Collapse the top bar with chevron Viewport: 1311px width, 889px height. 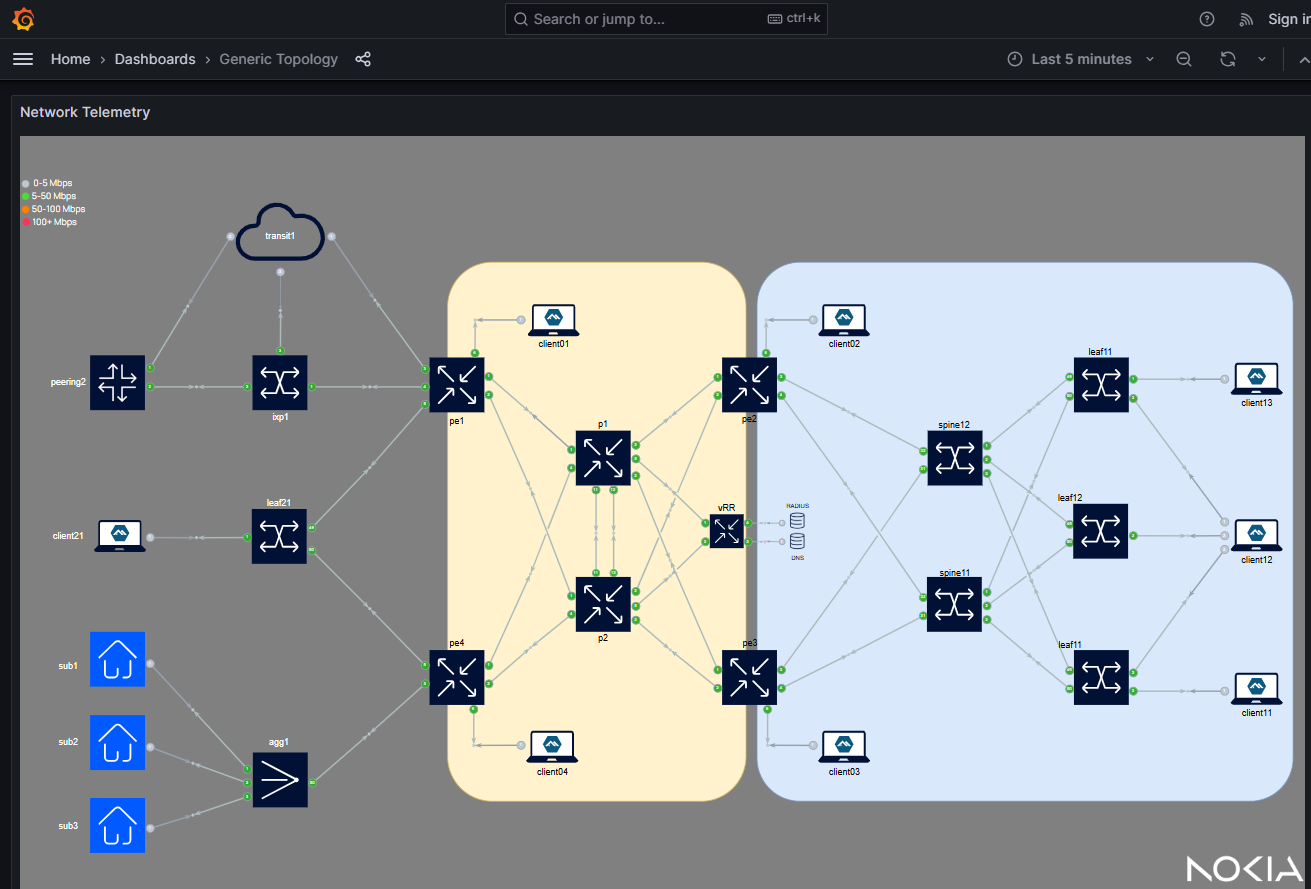pyautogui.click(x=1301, y=59)
